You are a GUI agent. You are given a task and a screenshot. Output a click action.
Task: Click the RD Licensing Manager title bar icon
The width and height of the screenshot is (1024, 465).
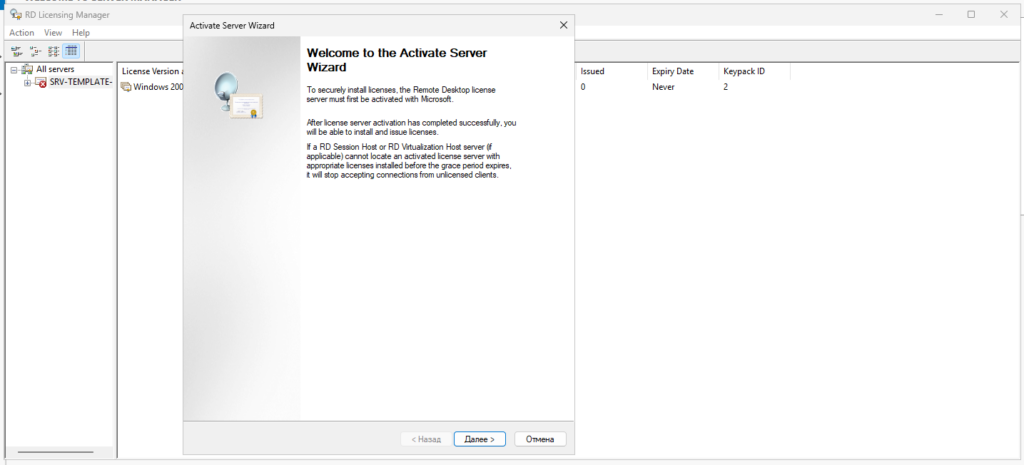(15, 14)
